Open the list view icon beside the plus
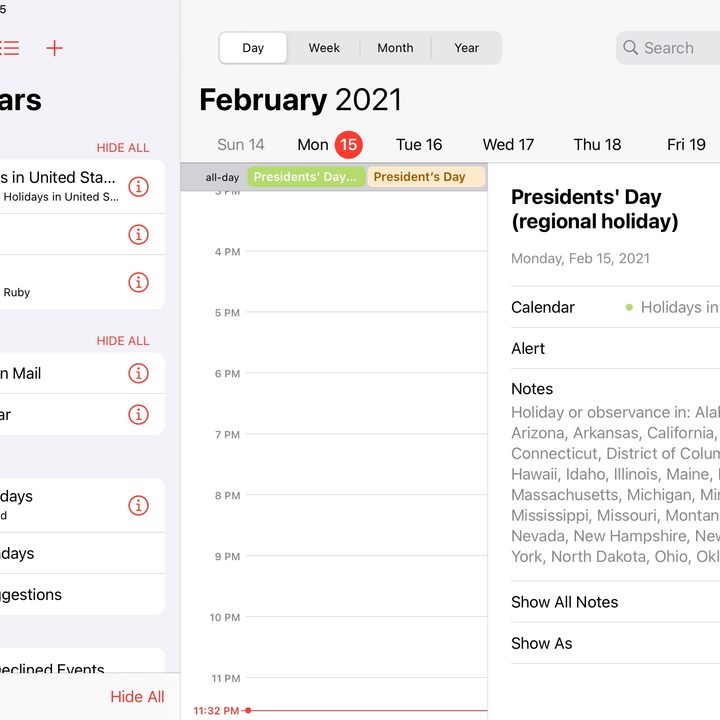 [10, 48]
